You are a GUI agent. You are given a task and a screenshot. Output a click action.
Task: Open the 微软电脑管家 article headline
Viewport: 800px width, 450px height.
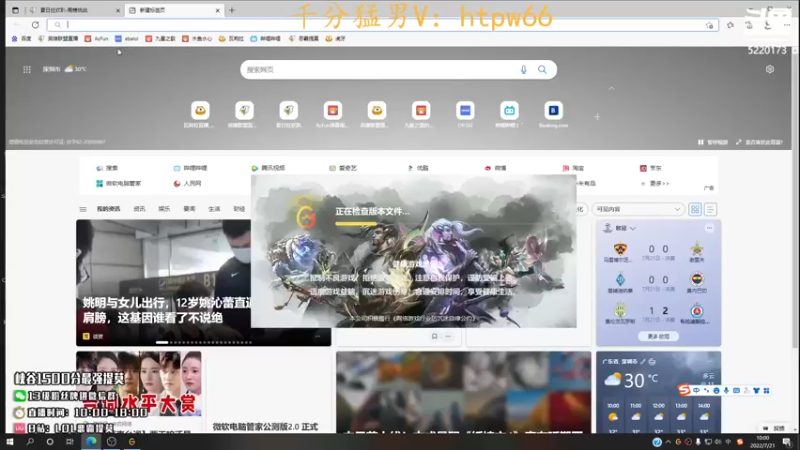click(265, 427)
